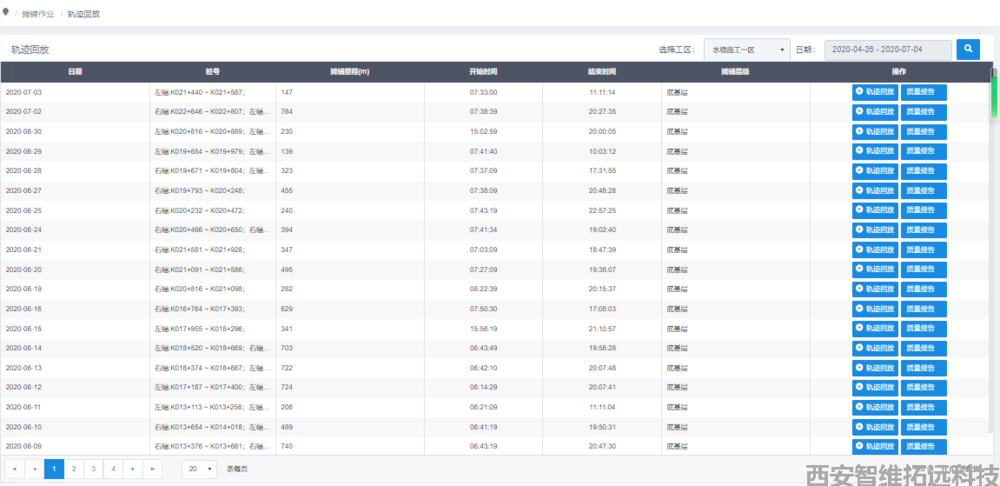Sort by the 开始时间 column header

pos(483,72)
